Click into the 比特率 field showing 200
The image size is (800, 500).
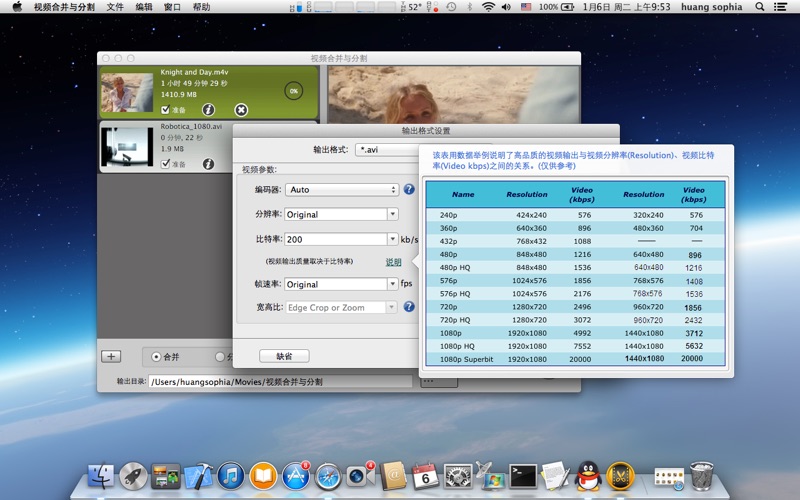tap(336, 239)
